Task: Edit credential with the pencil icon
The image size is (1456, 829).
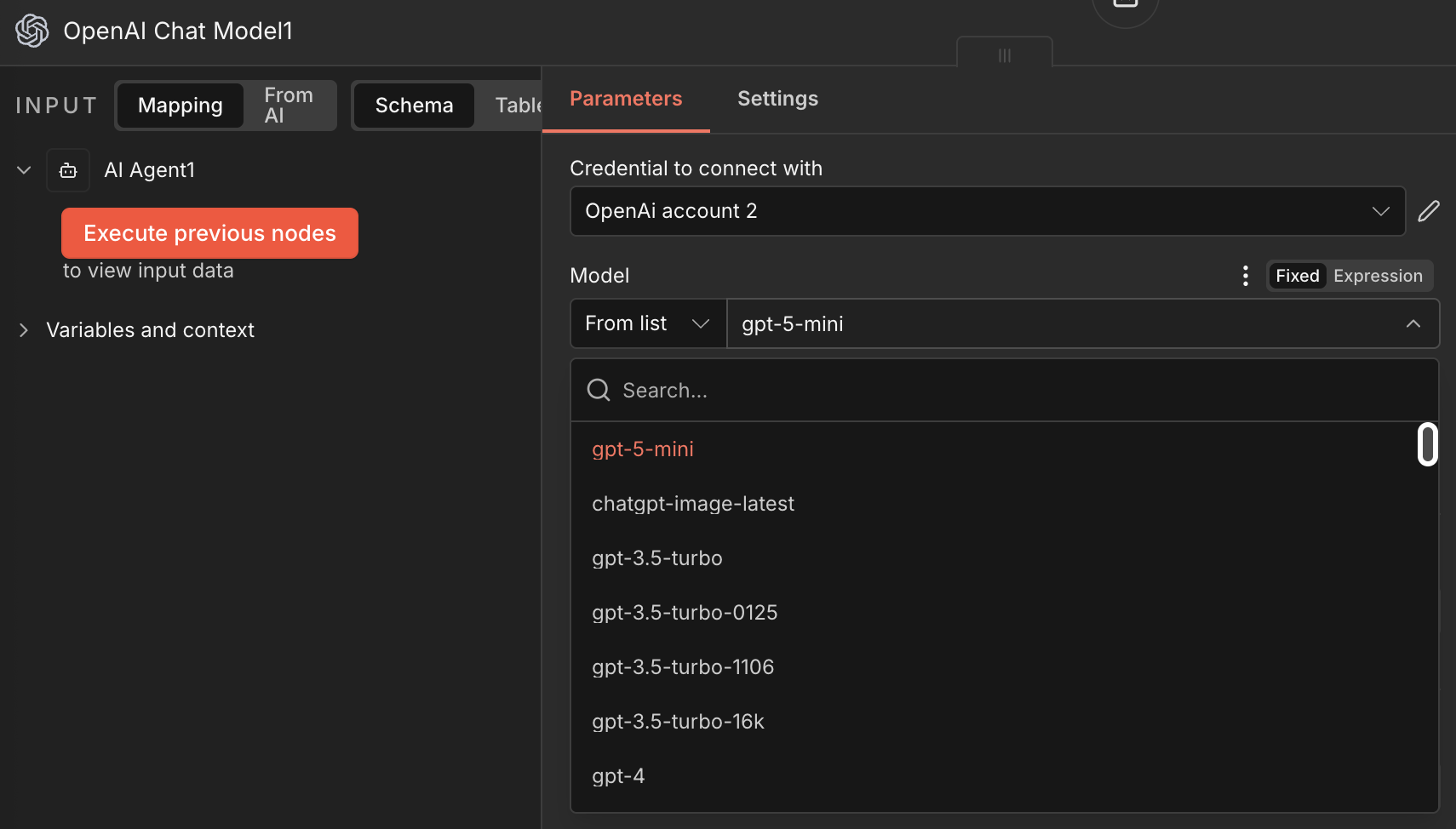Action: tap(1429, 211)
